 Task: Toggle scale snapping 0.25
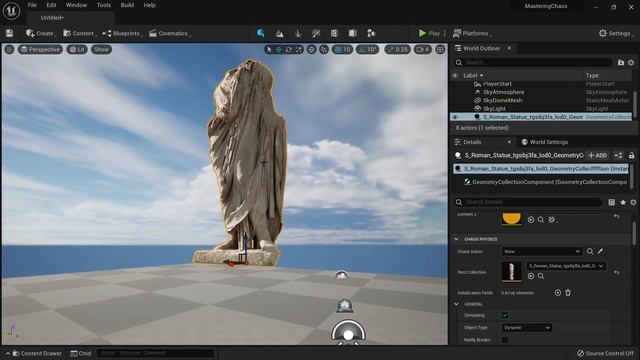398,49
